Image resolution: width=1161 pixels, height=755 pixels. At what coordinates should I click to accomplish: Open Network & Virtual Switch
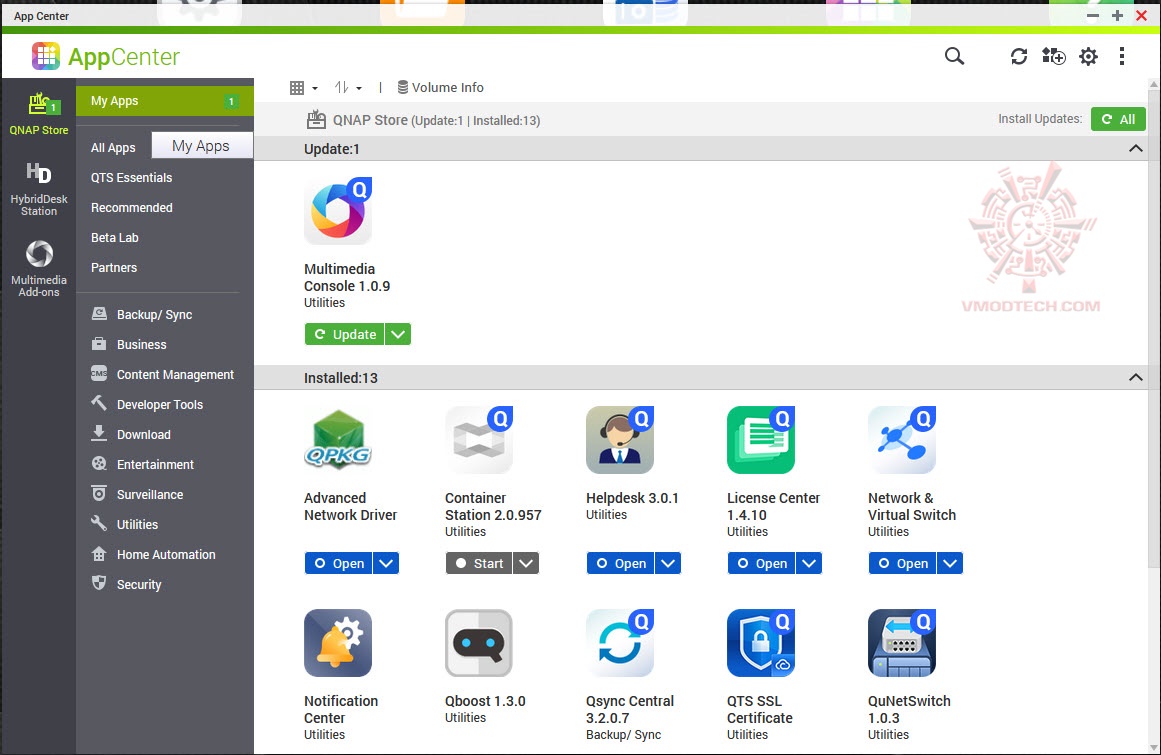pos(903,563)
